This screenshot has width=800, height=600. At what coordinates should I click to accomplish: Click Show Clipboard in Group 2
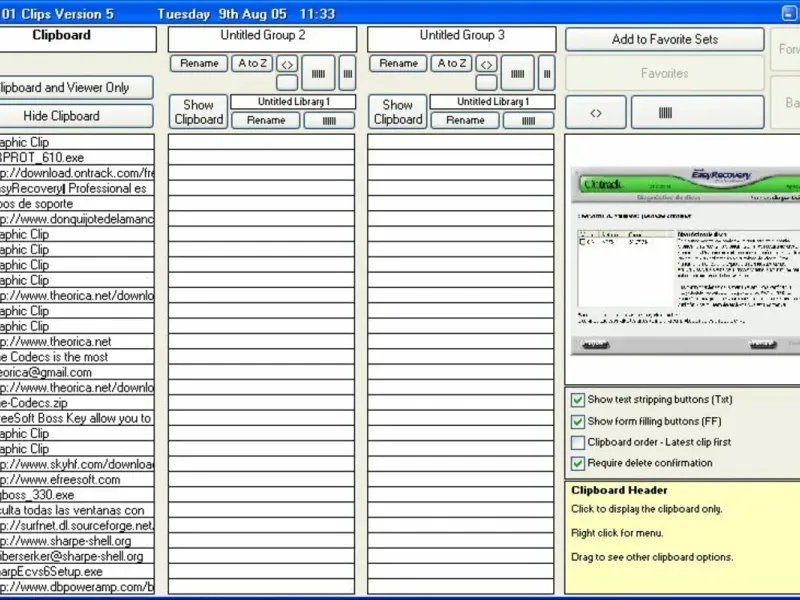pyautogui.click(x=198, y=112)
